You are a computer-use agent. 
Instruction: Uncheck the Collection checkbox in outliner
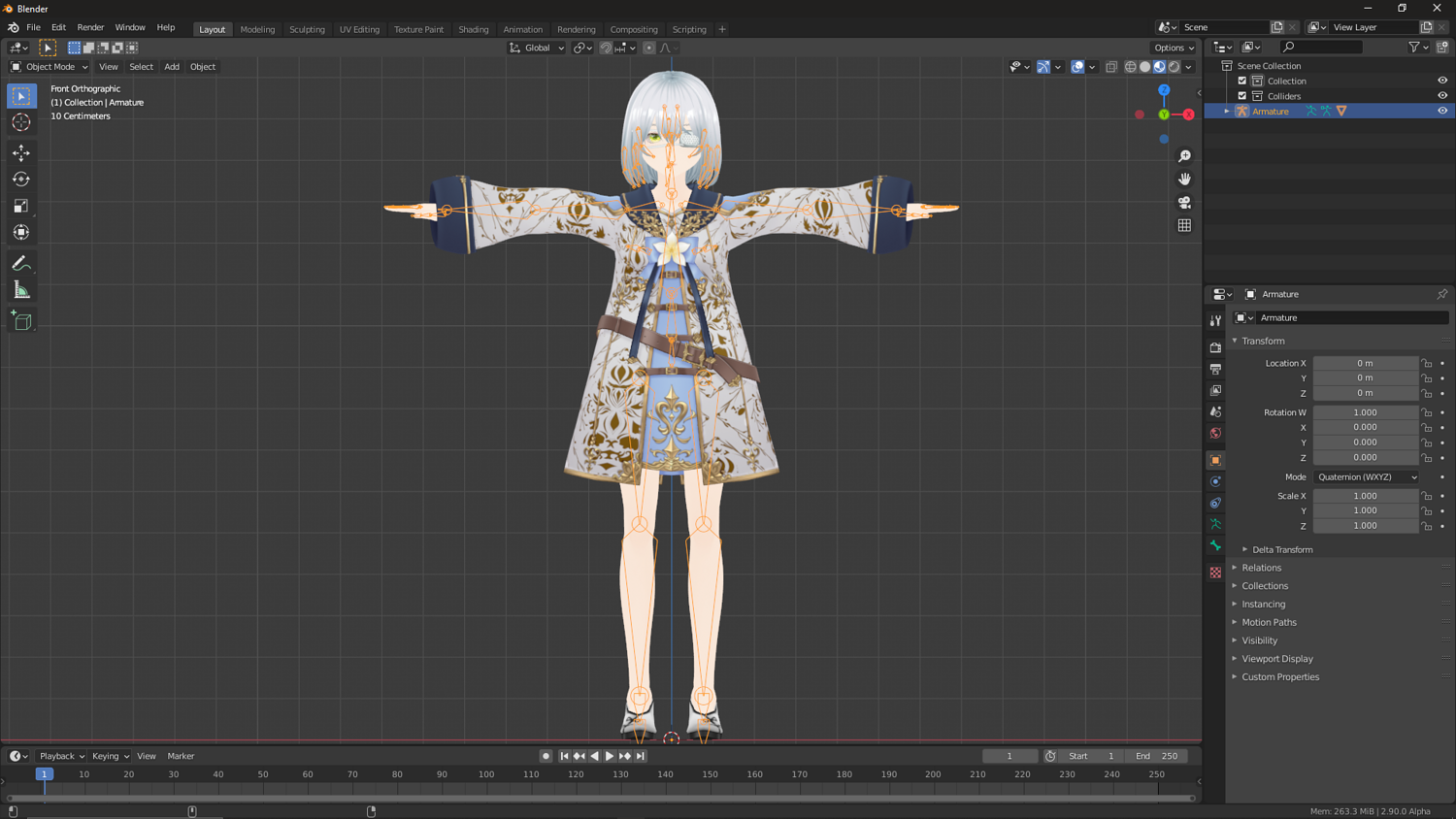click(x=1242, y=81)
